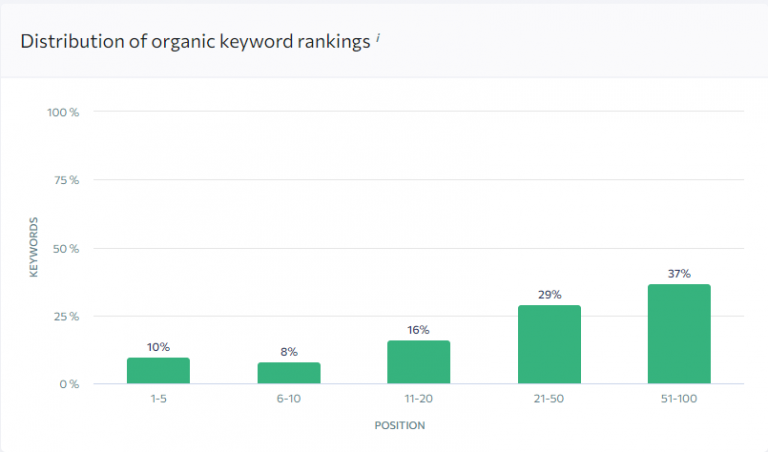Select the green bar for positions 6-10
This screenshot has width=768, height=452.
click(x=289, y=373)
